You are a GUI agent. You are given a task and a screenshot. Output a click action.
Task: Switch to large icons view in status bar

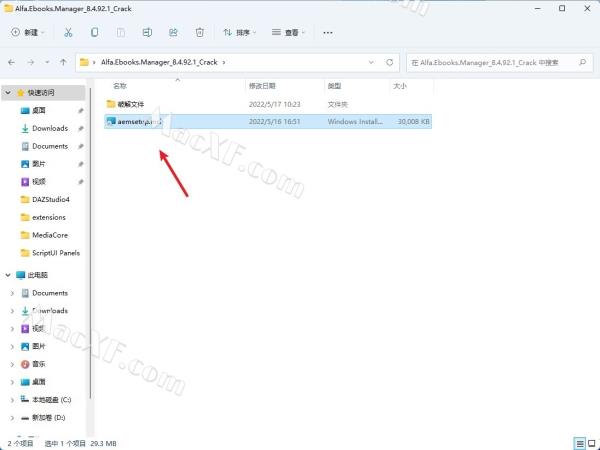click(x=591, y=442)
